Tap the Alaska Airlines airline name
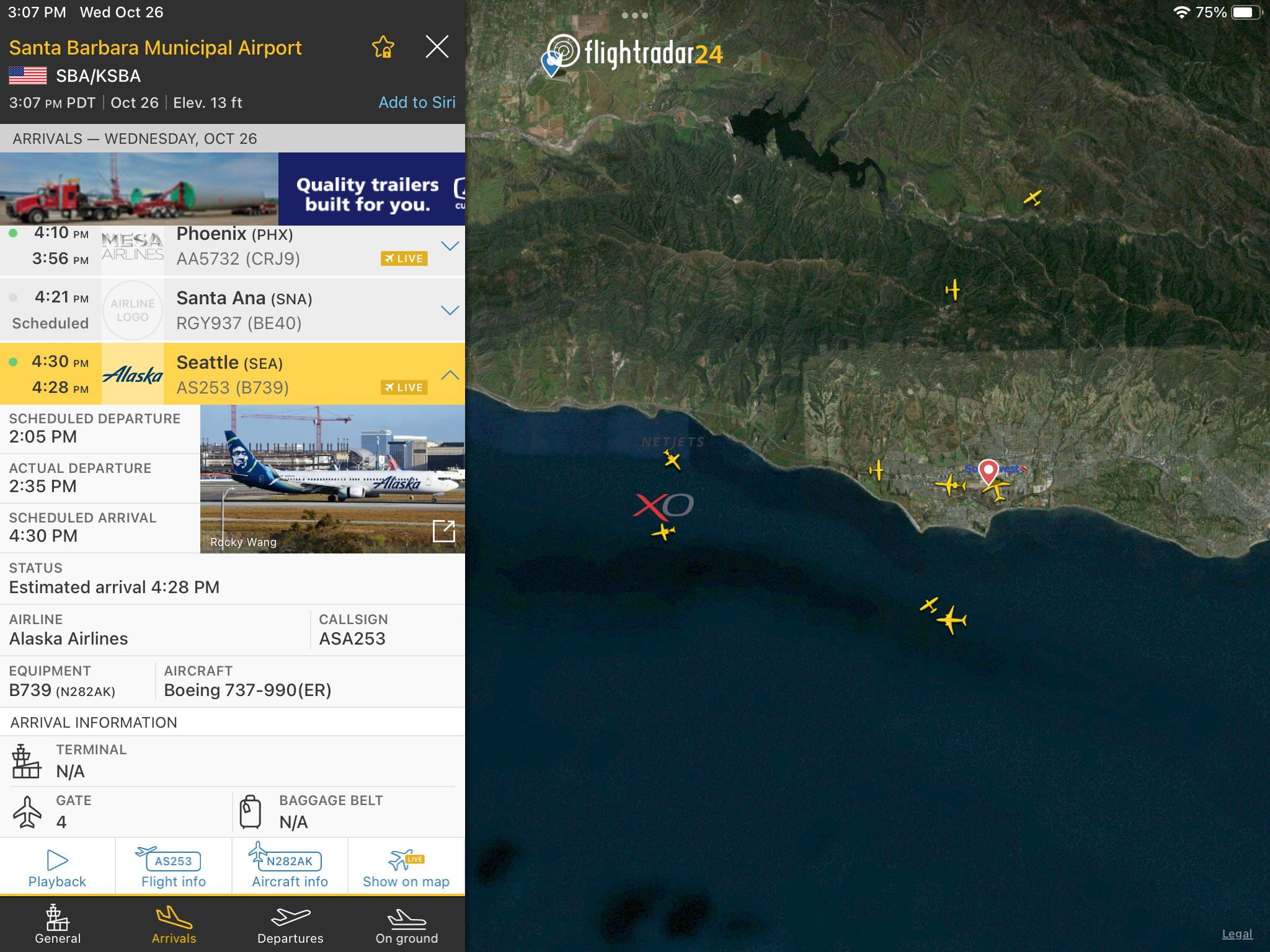Image resolution: width=1270 pixels, height=952 pixels. [x=68, y=639]
